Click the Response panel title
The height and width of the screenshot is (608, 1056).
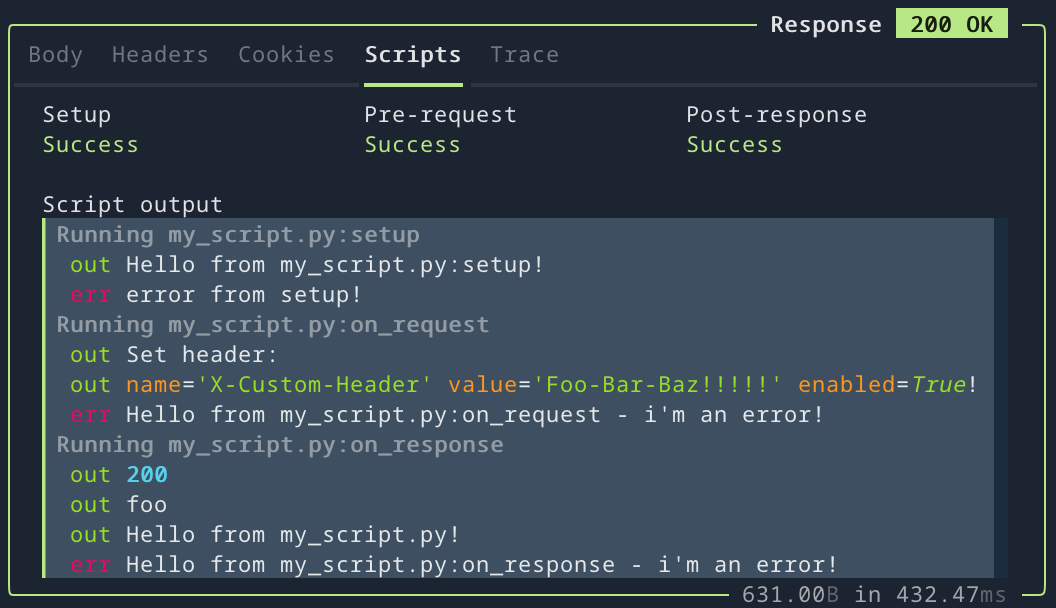826,23
